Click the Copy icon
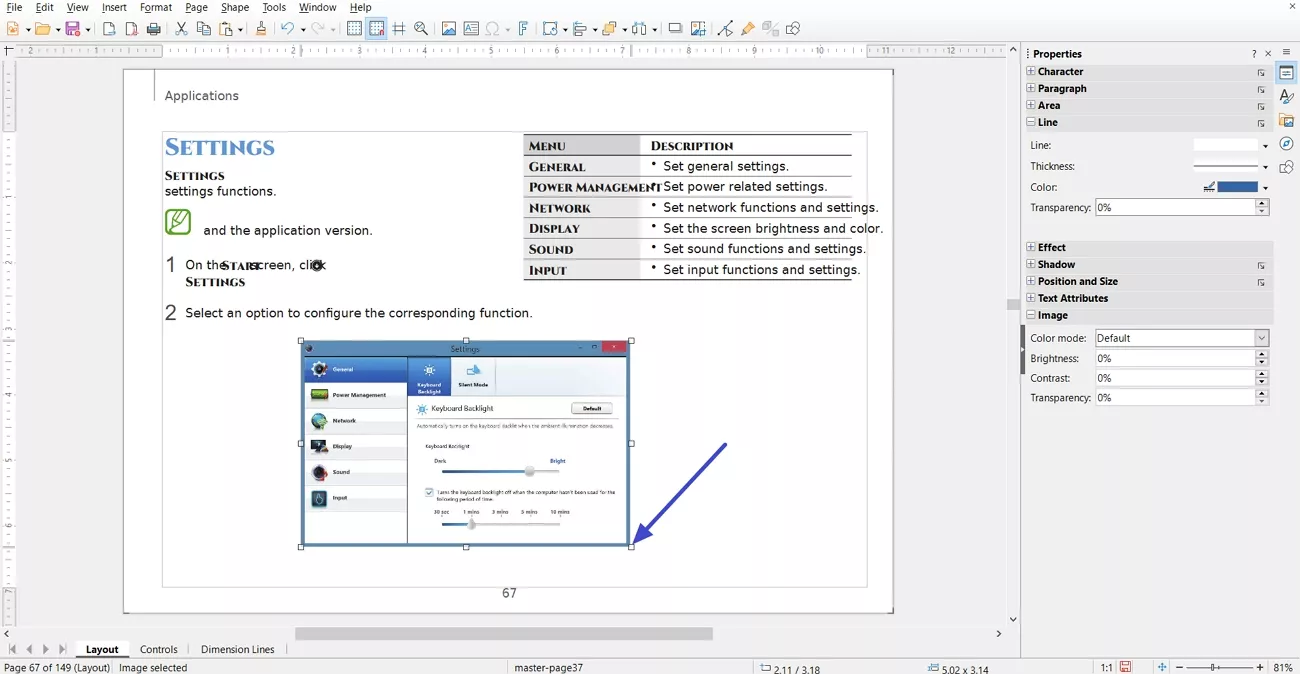This screenshot has width=1300, height=674. [204, 29]
